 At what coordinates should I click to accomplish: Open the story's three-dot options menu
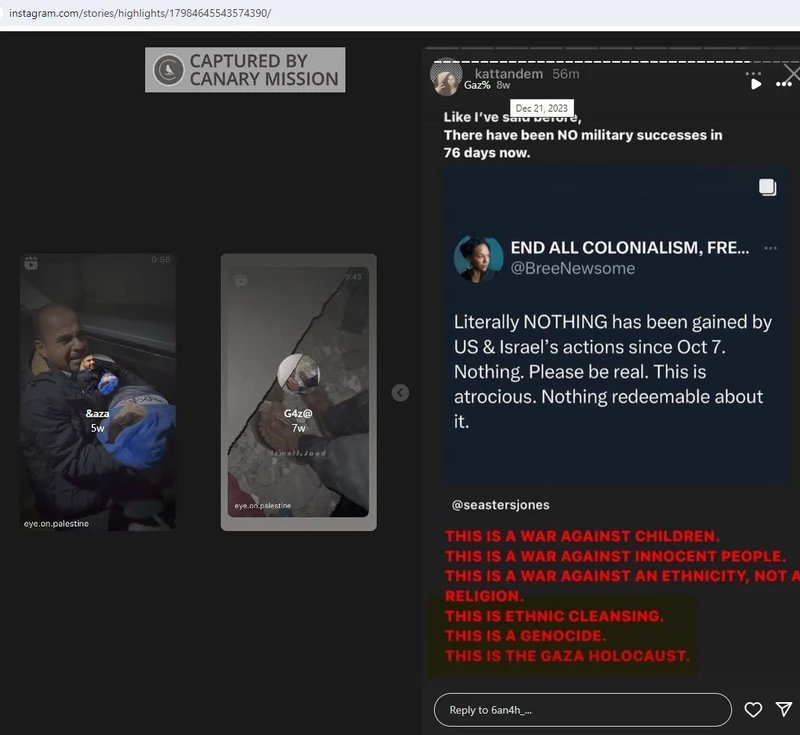tap(780, 84)
